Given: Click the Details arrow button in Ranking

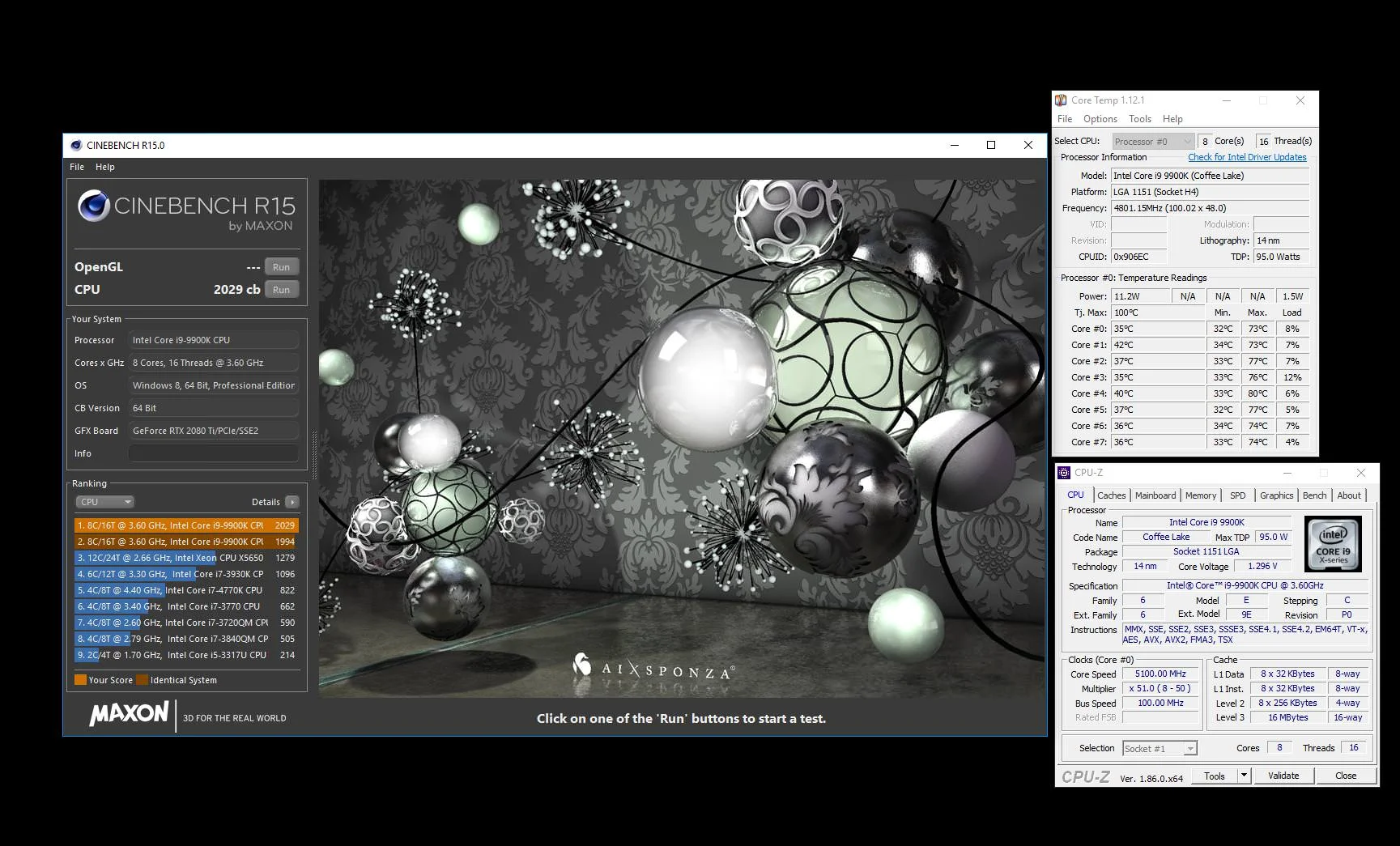Looking at the screenshot, I should tap(292, 502).
